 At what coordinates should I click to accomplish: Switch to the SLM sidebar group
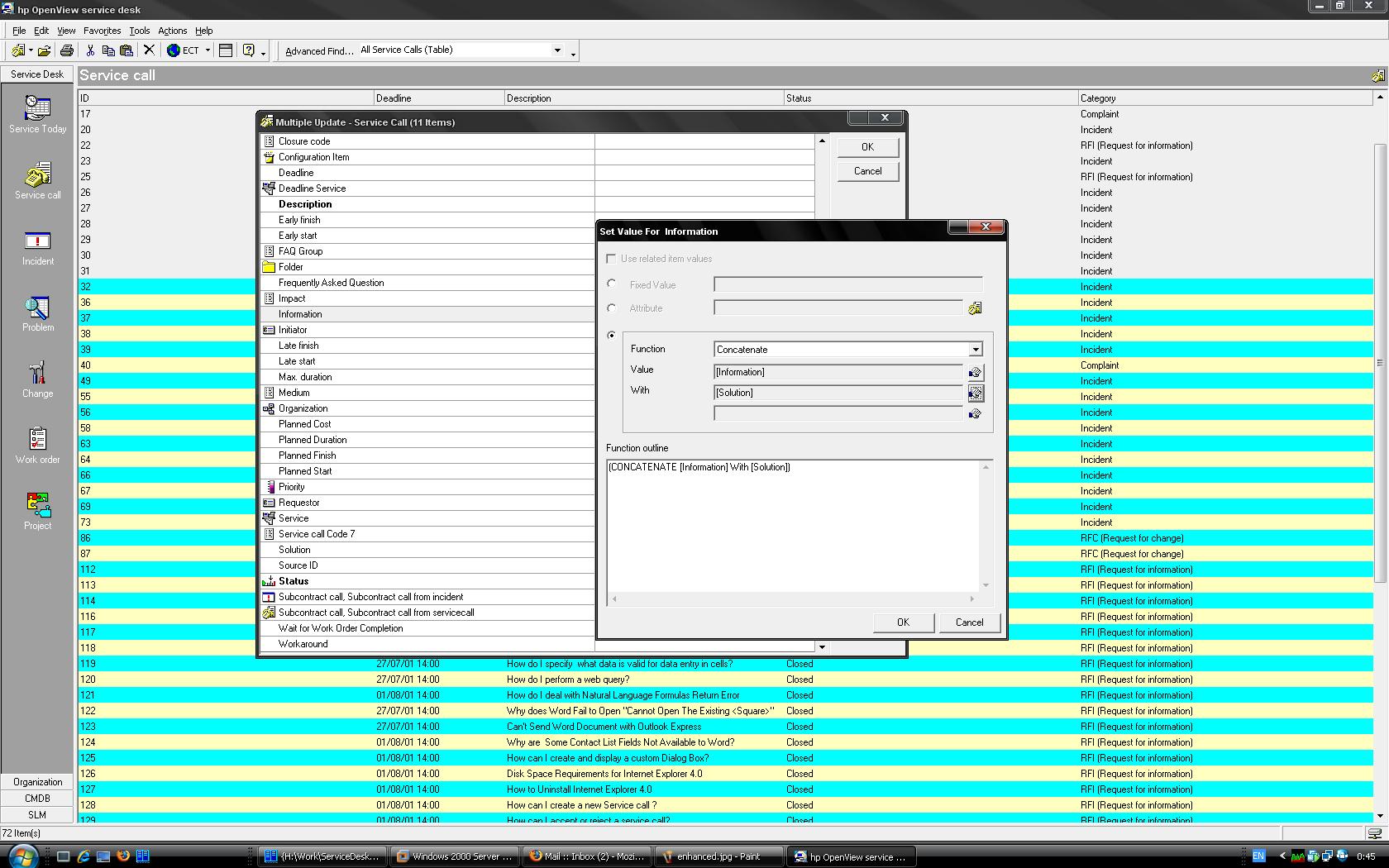click(x=37, y=814)
